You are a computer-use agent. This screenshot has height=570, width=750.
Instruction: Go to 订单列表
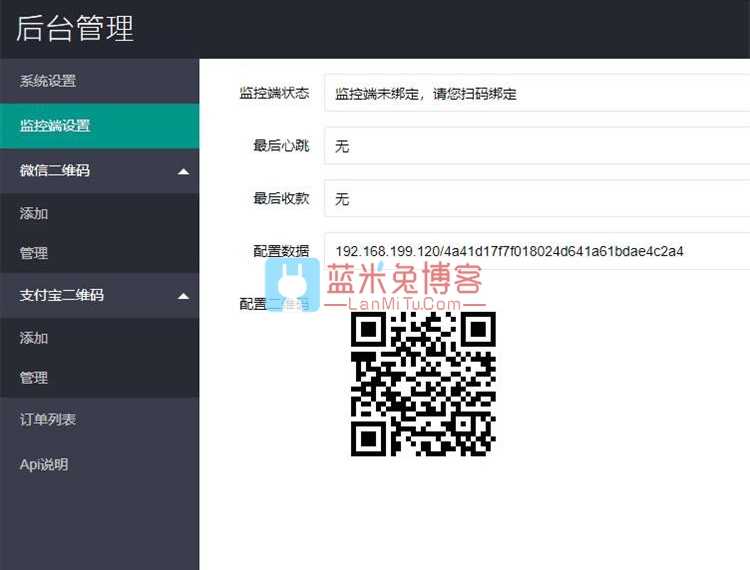tap(99, 419)
